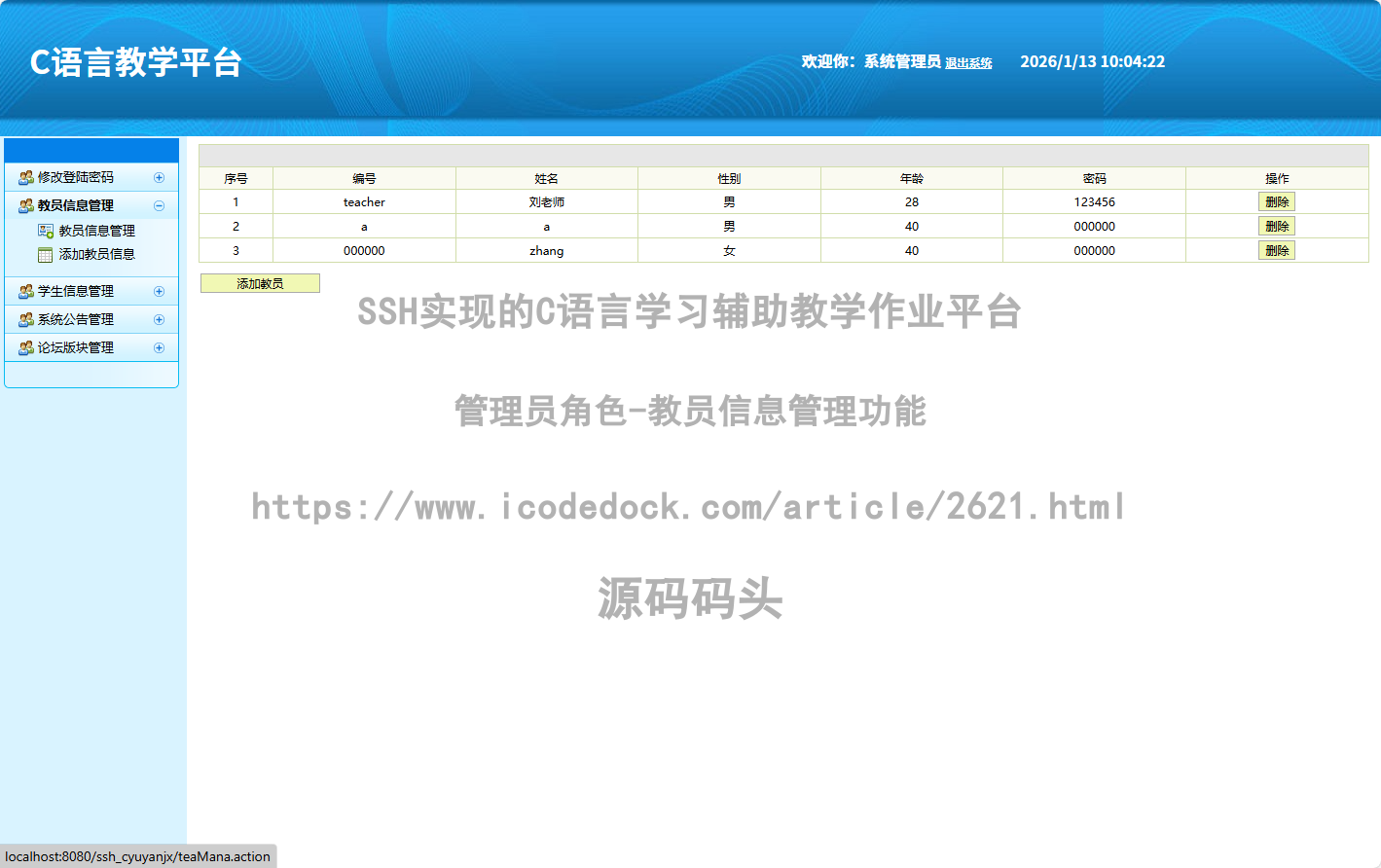Viewport: 1381px width, 868px height.
Task: Select the ID-card icon for 教员信息管理 submenu
Action: click(46, 233)
